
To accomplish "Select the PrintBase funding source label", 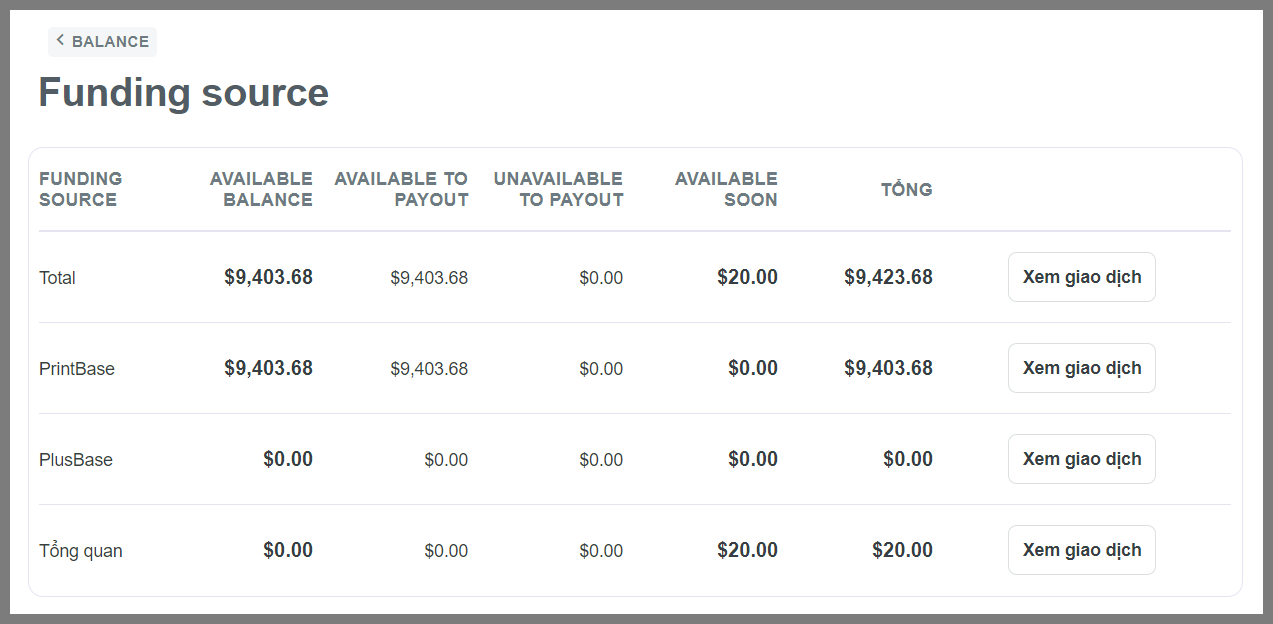I will [77, 369].
